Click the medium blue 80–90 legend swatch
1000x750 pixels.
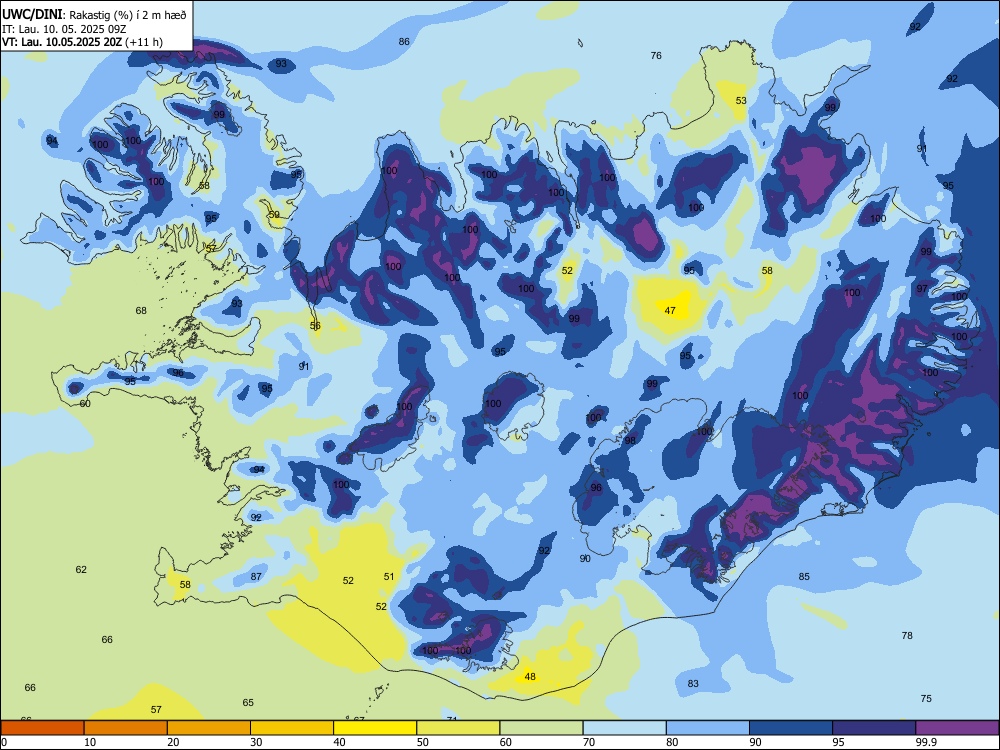(708, 728)
